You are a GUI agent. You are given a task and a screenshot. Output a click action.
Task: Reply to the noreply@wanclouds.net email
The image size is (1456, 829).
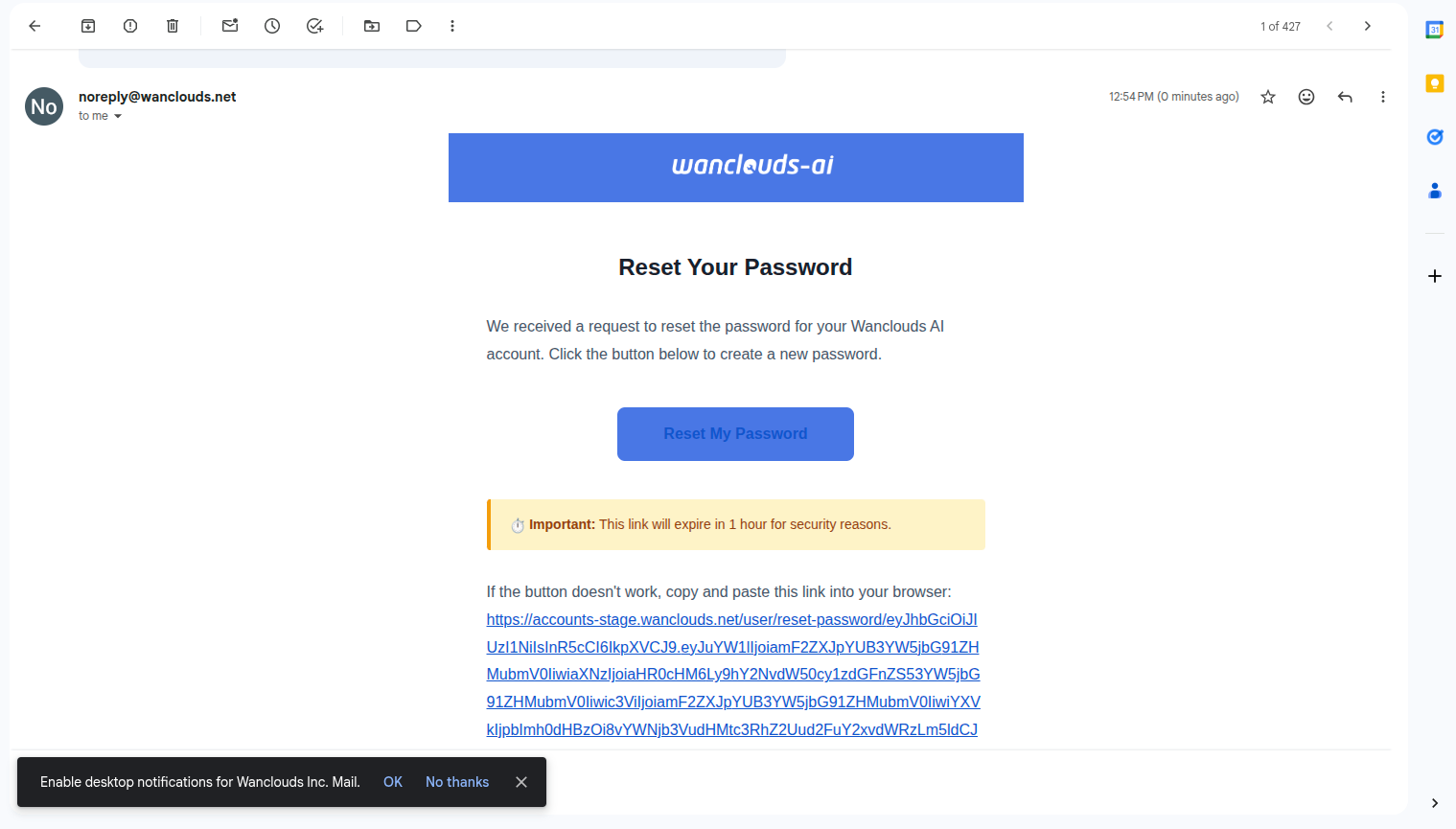[1345, 97]
